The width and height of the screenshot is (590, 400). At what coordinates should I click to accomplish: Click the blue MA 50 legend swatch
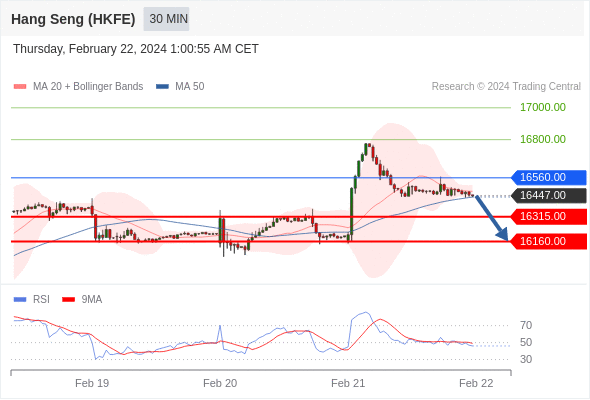162,87
